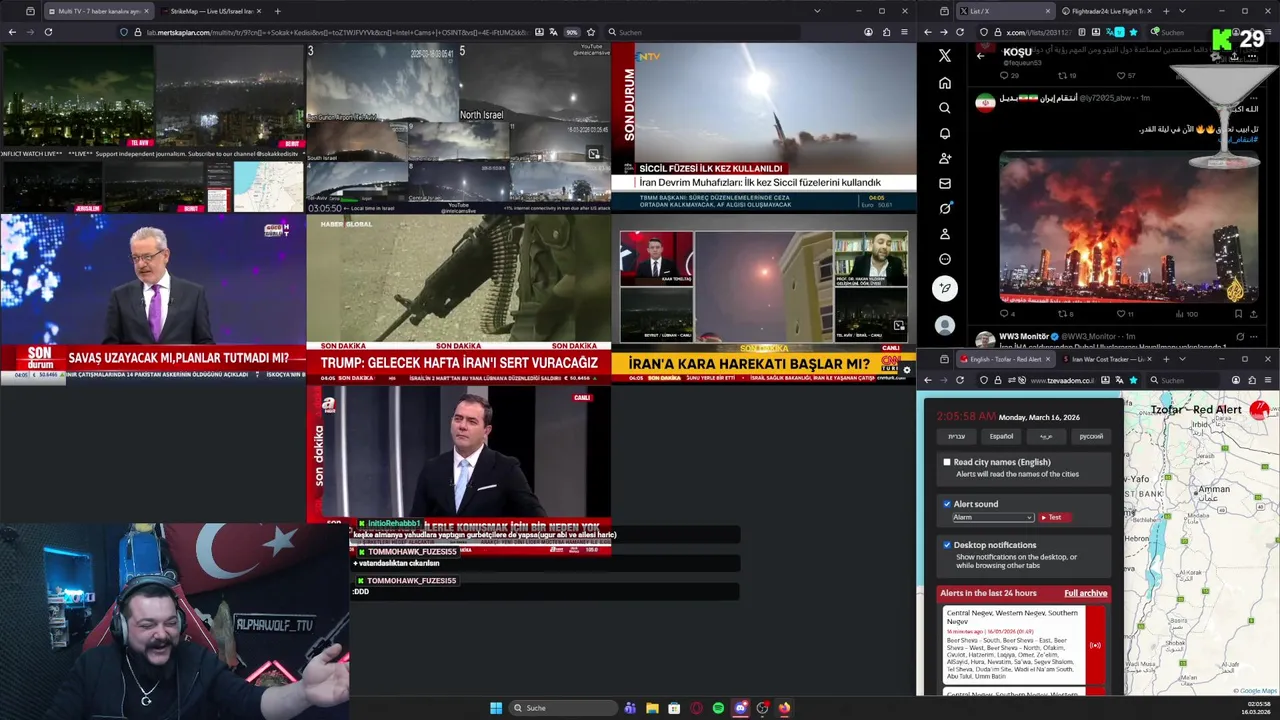Screen dimensions: 1280x720
Task: Switch to StrikeMap browser tab
Action: (210, 11)
